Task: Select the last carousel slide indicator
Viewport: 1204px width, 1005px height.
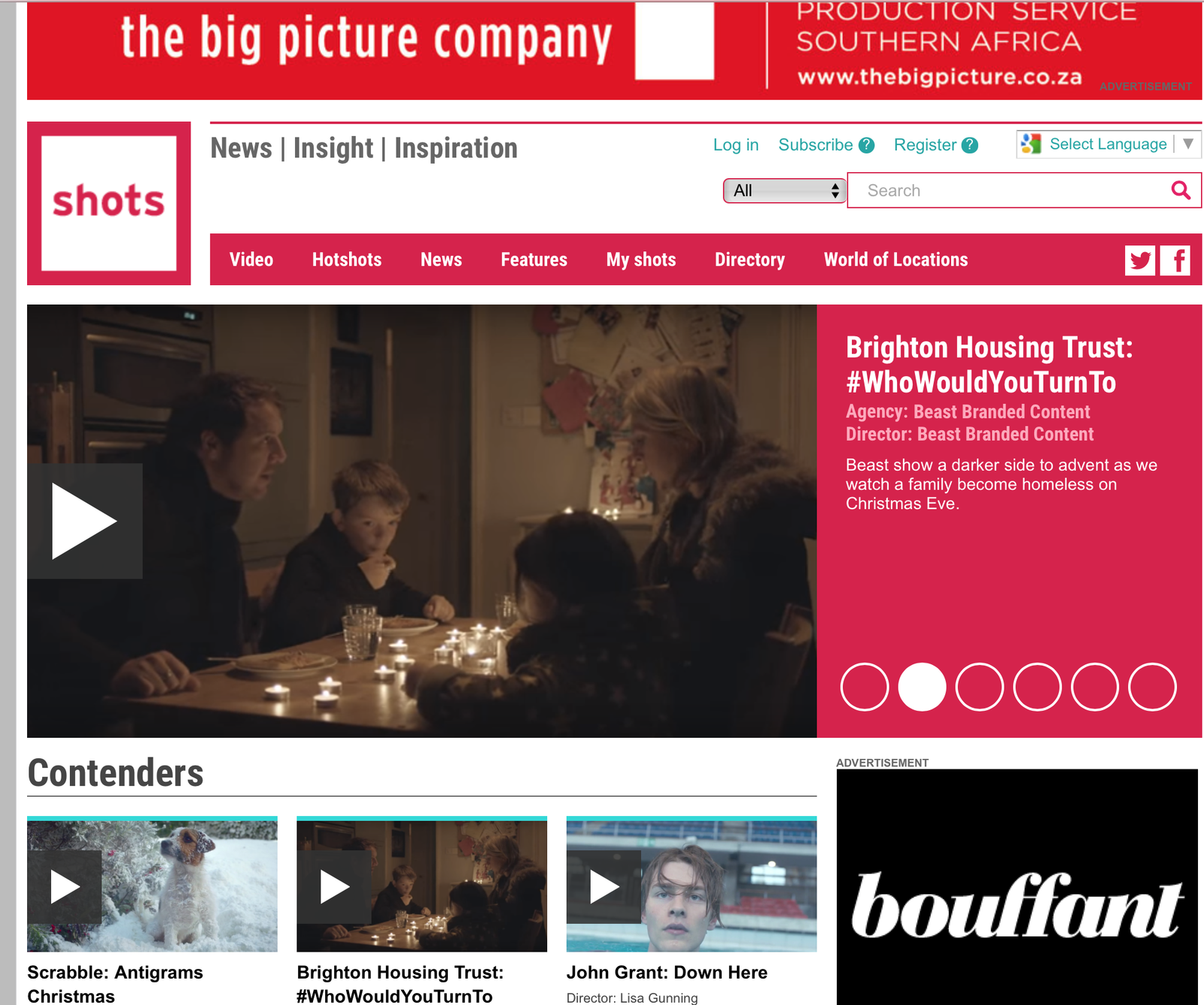Action: [1152, 687]
